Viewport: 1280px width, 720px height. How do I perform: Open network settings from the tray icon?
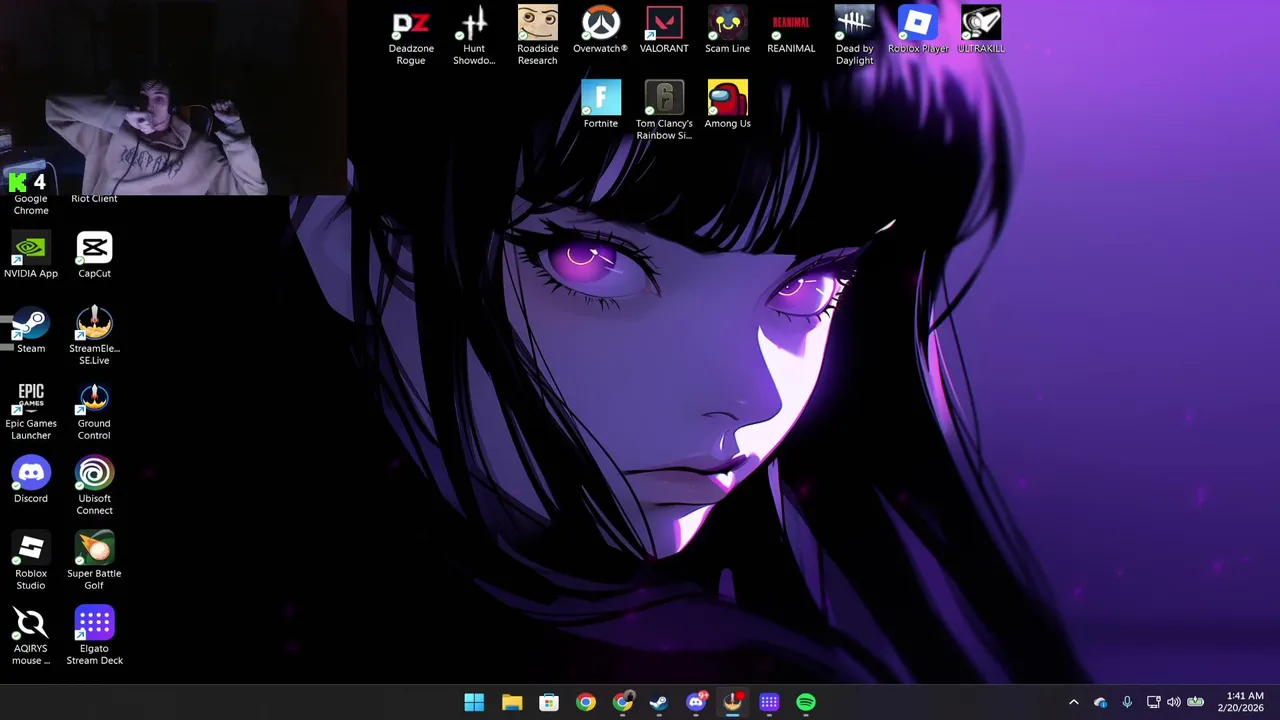click(1153, 702)
